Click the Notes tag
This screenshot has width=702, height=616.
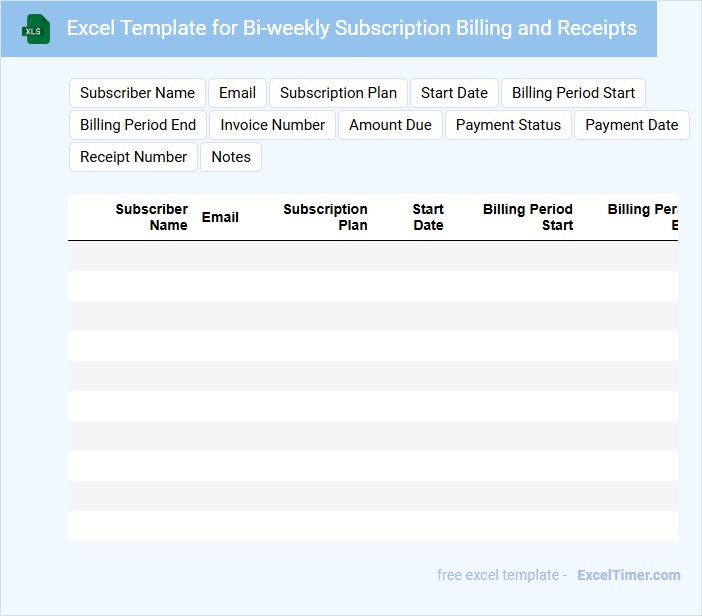tap(231, 157)
